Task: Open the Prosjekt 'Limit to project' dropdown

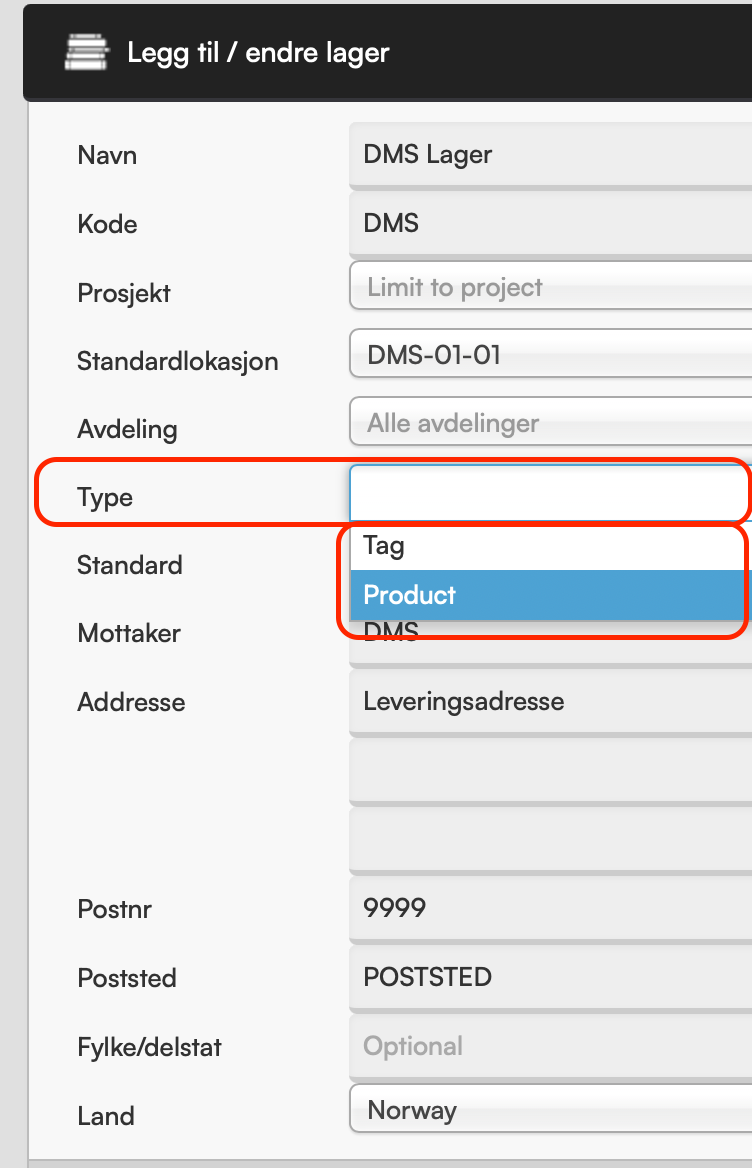Action: [550, 288]
